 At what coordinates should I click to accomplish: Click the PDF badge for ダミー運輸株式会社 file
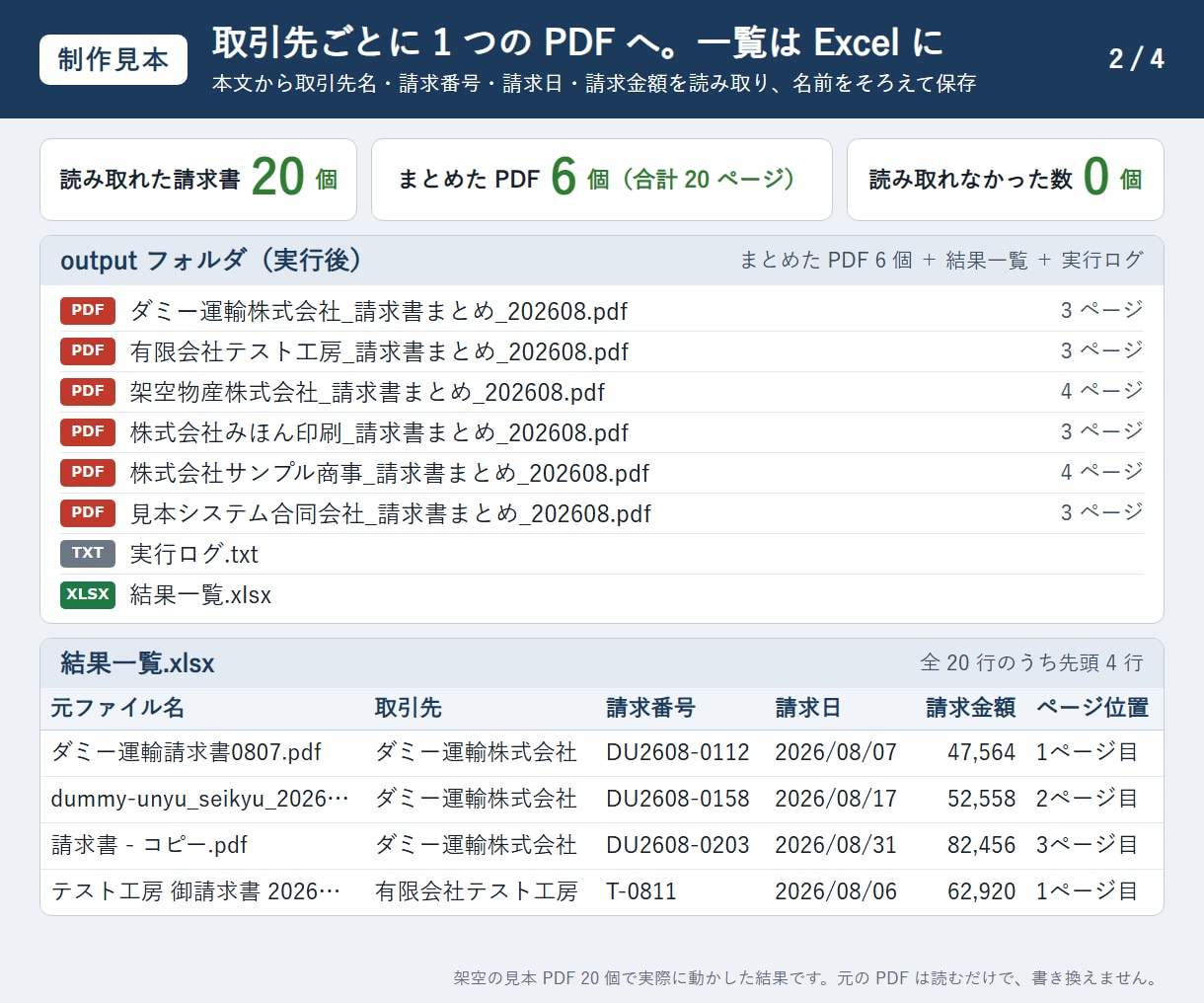[88, 311]
